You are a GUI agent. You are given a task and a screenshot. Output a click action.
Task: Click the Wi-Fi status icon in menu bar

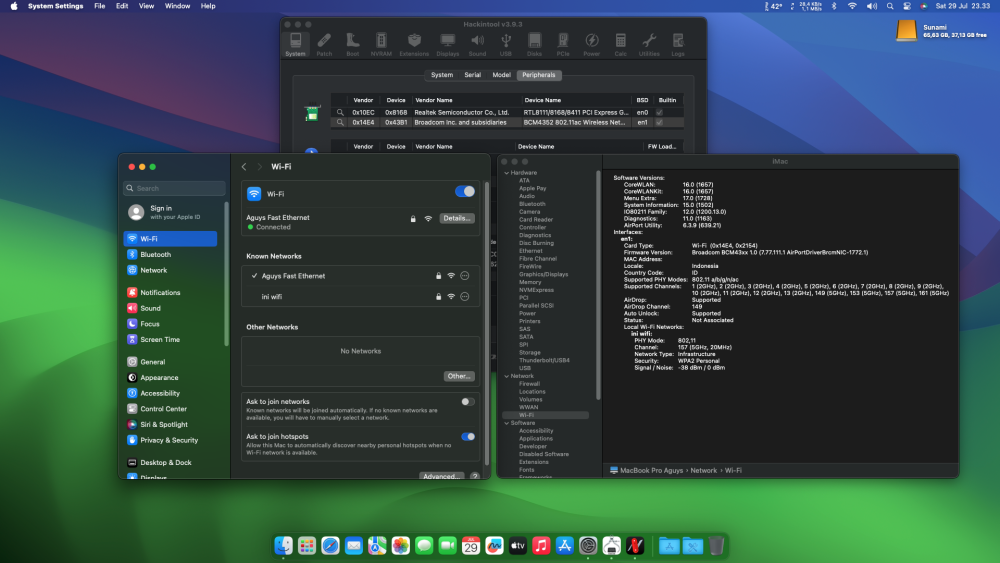pyautogui.click(x=852, y=6)
